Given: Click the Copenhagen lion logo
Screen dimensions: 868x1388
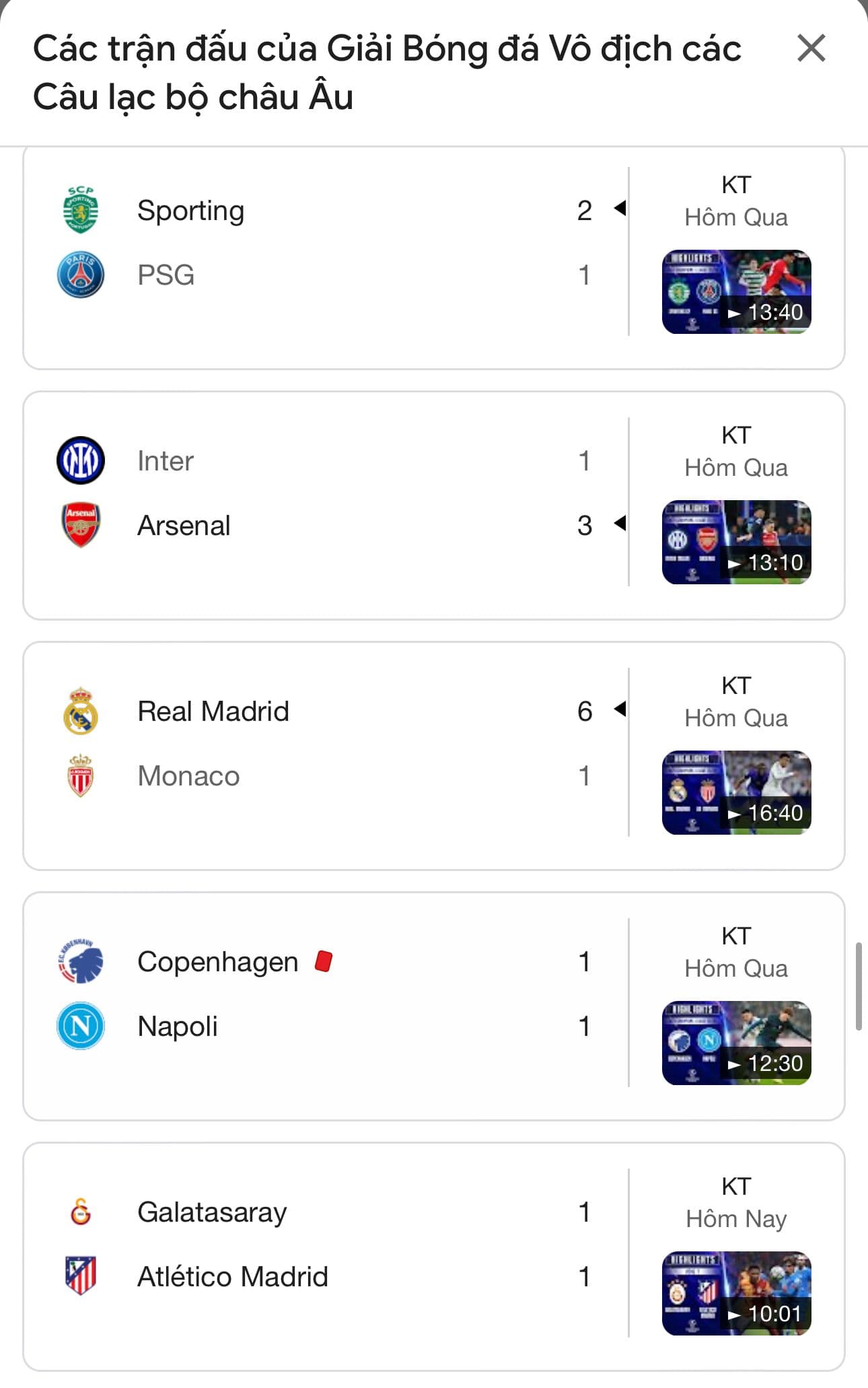Looking at the screenshot, I should point(81,961).
